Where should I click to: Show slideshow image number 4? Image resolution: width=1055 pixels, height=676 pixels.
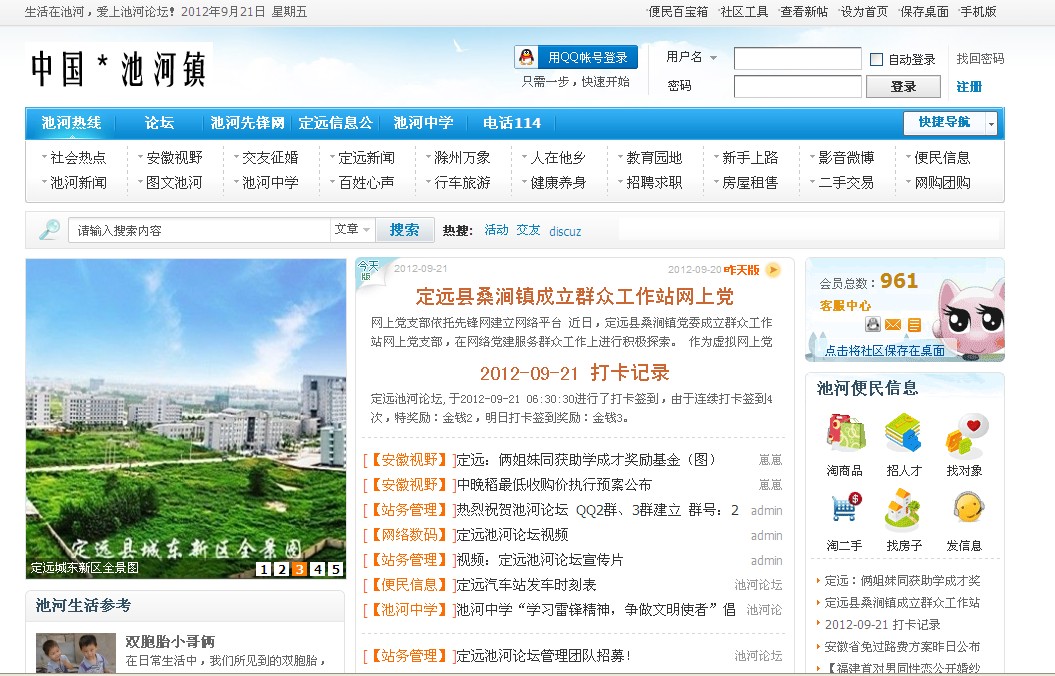pyautogui.click(x=318, y=569)
